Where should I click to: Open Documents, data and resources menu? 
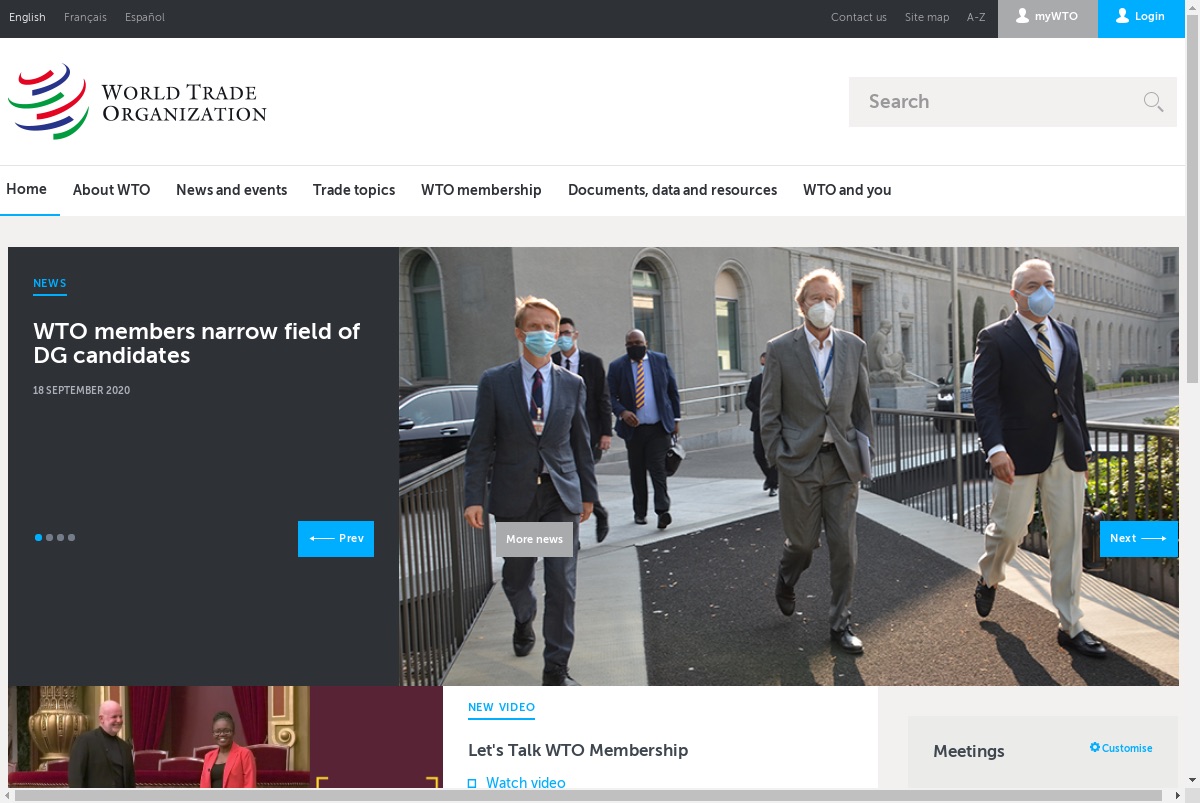coord(672,190)
